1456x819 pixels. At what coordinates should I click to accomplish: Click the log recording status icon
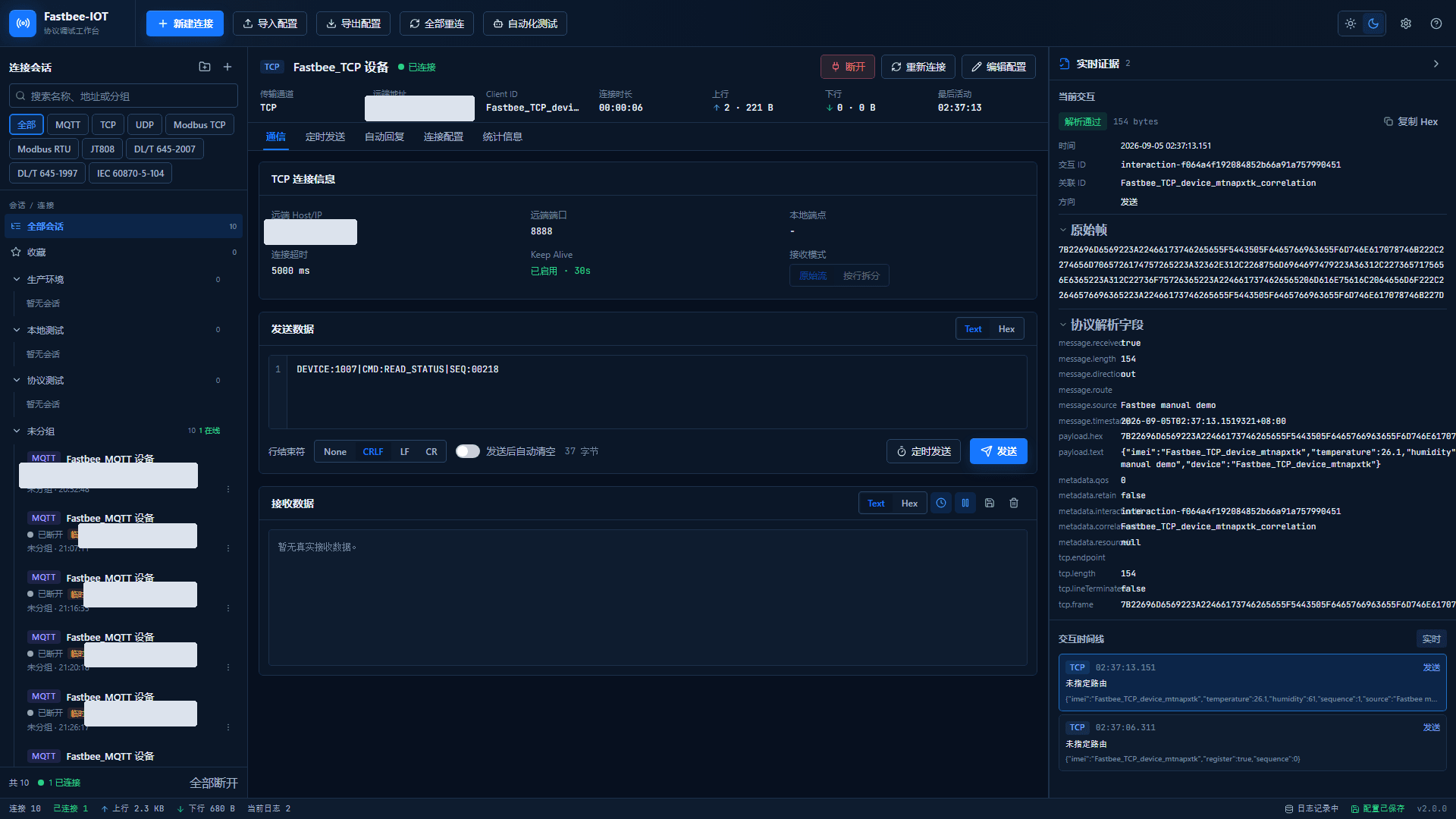pyautogui.click(x=1289, y=808)
